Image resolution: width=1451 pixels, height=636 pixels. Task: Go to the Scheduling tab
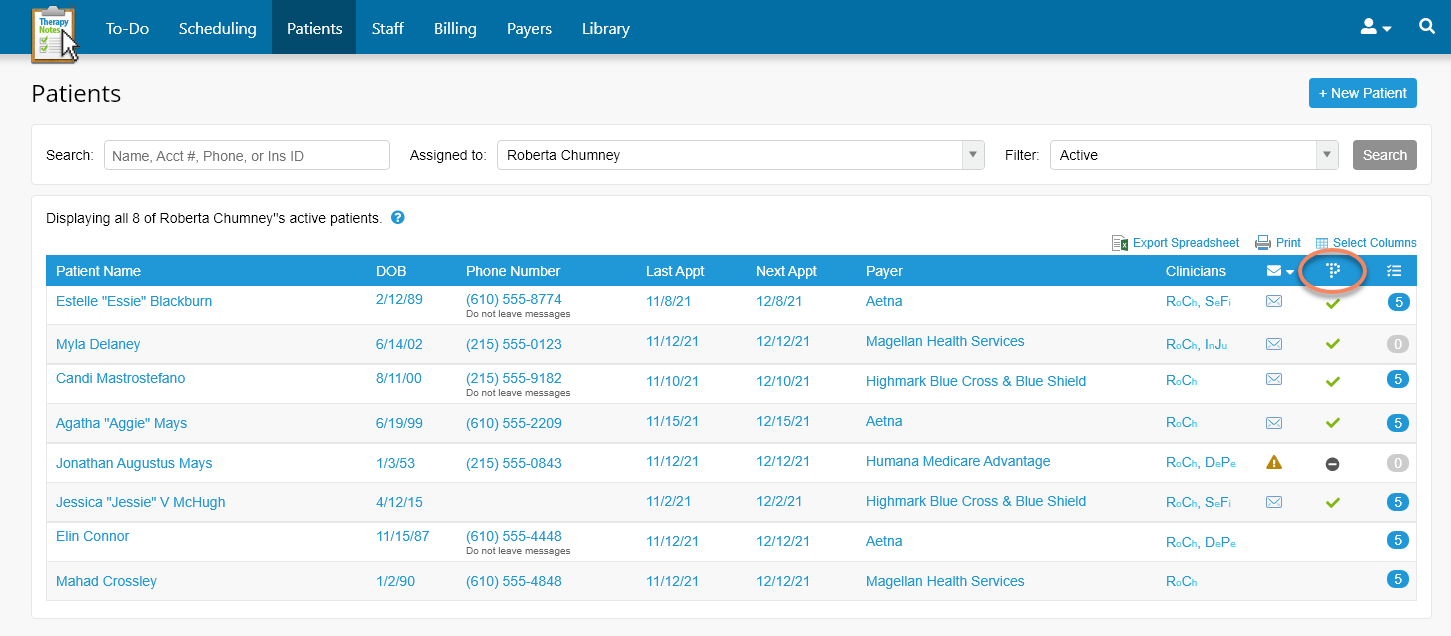[217, 28]
